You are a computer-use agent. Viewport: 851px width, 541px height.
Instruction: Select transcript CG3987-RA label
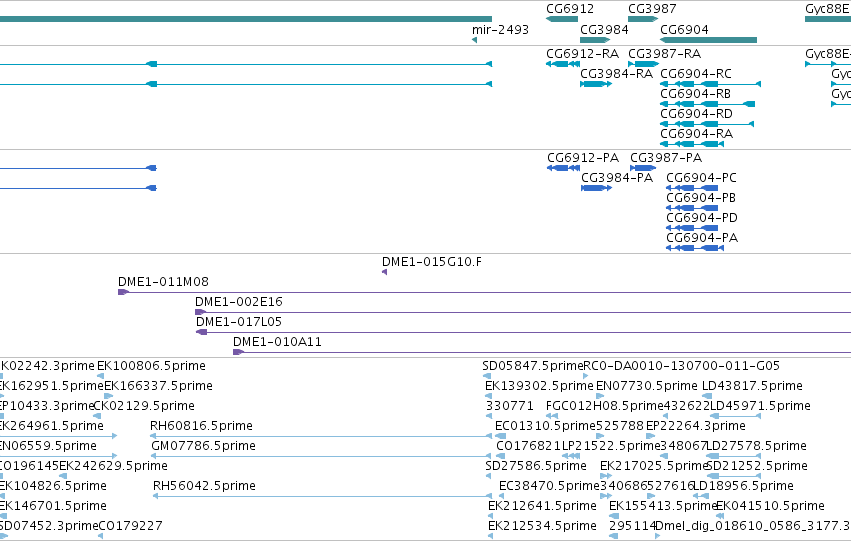(x=664, y=54)
